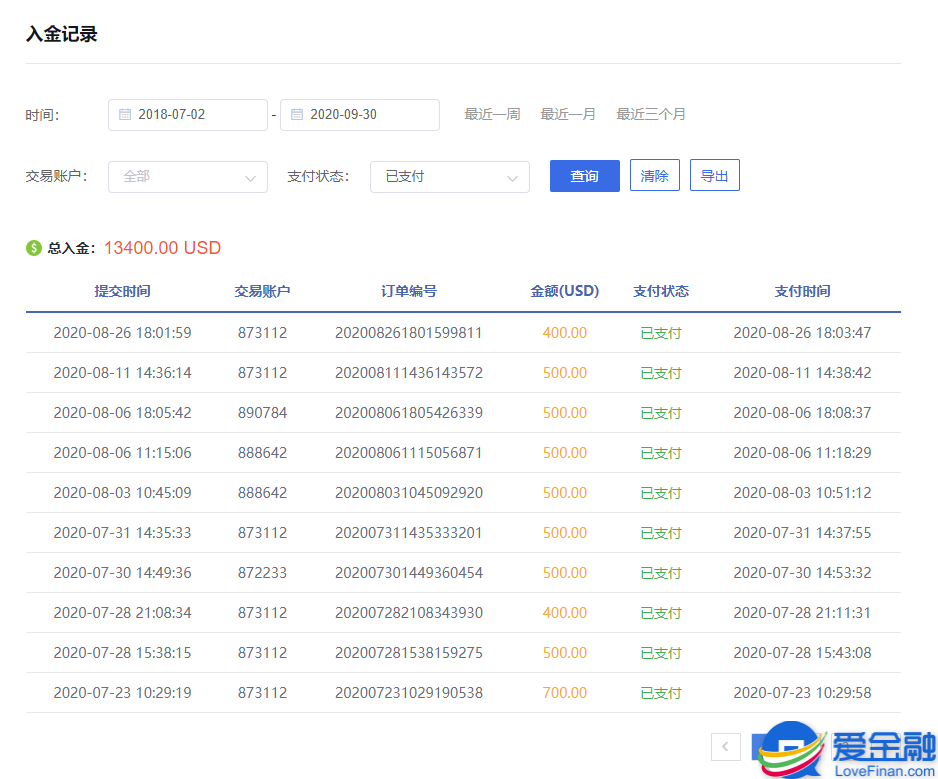This screenshot has height=779, width=938.
Task: Click the 700.00 amount cell
Action: pos(565,693)
